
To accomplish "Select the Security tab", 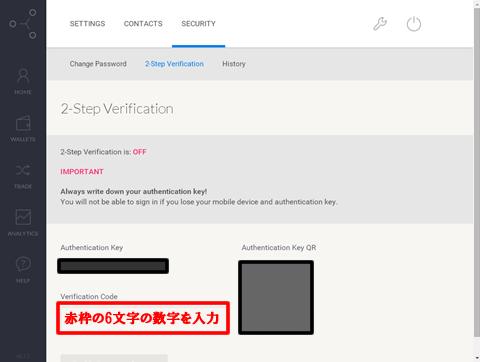I will [198, 24].
